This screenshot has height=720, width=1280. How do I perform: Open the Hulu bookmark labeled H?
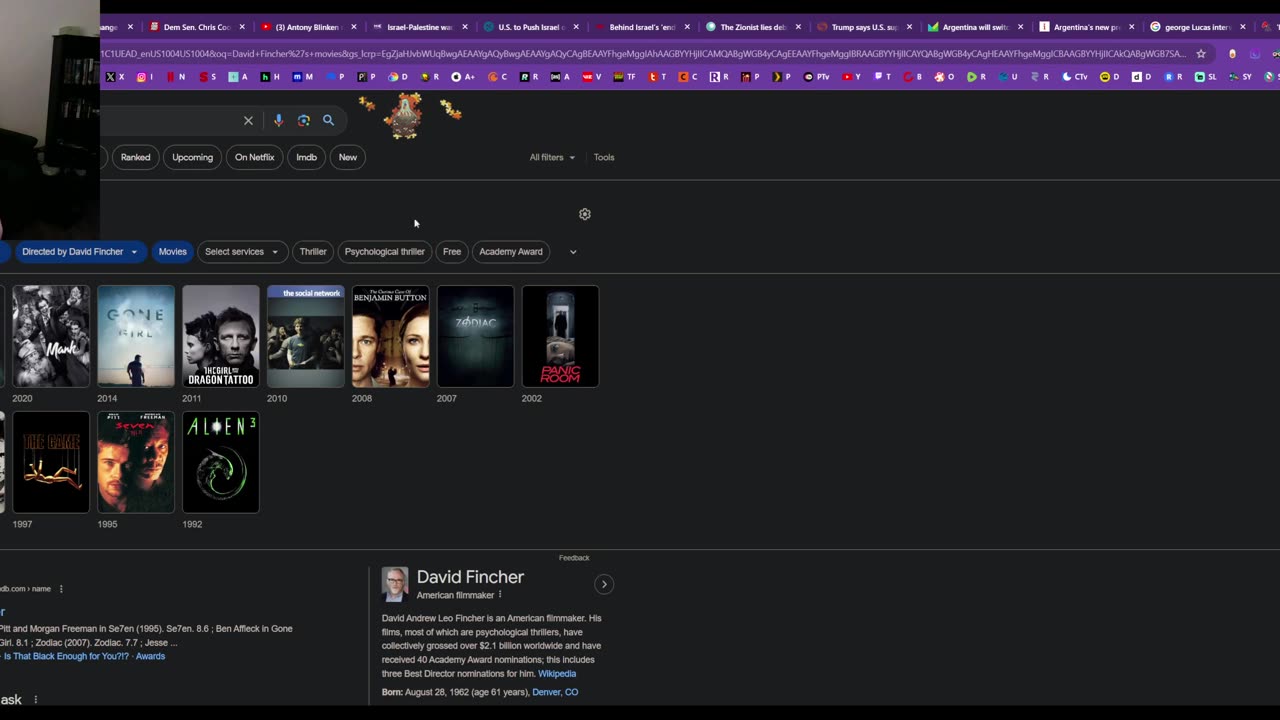point(270,77)
